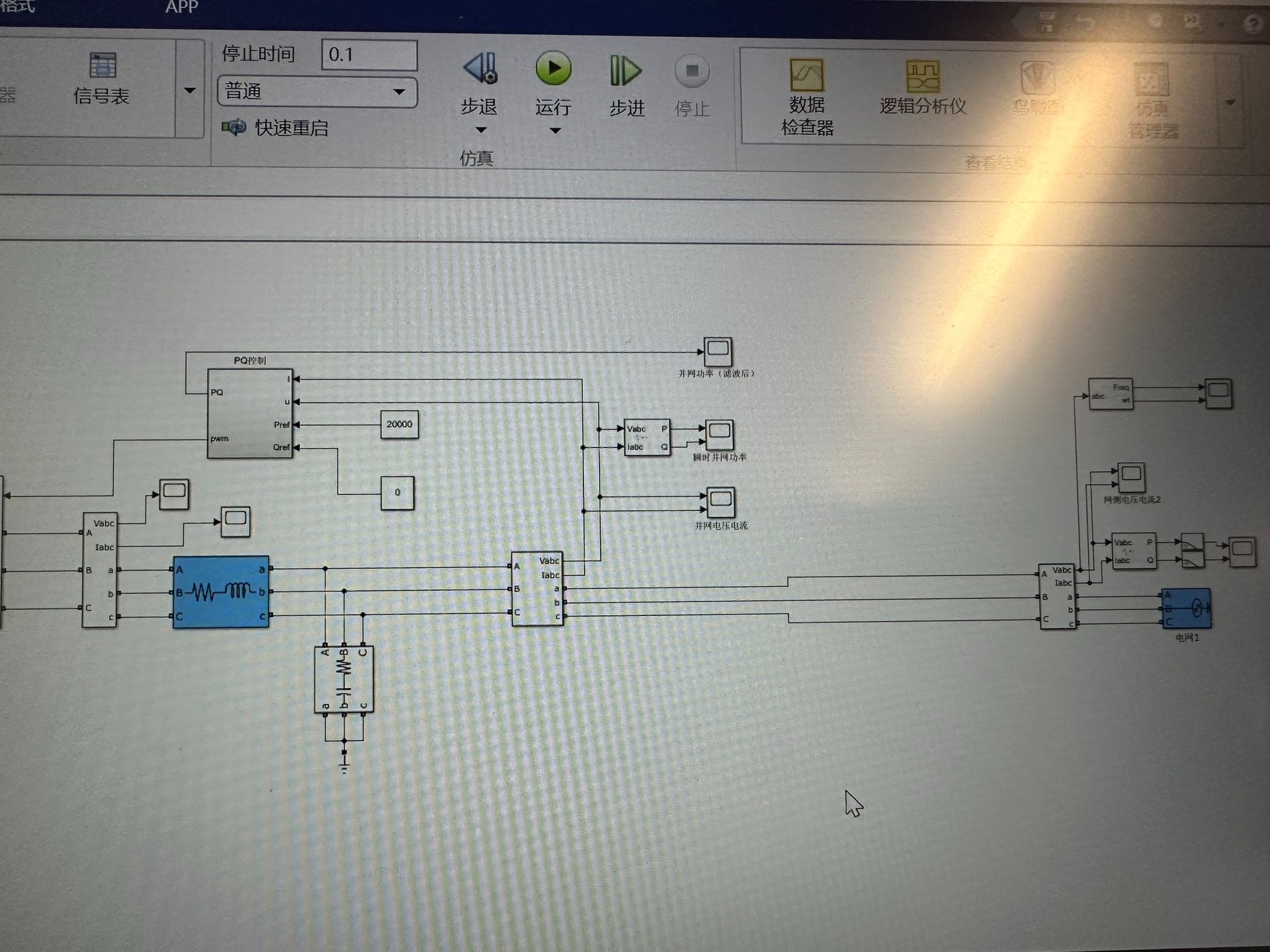Open the Format (格式) ribbon tab
Image resolution: width=1270 pixels, height=952 pixels.
pyautogui.click(x=18, y=7)
